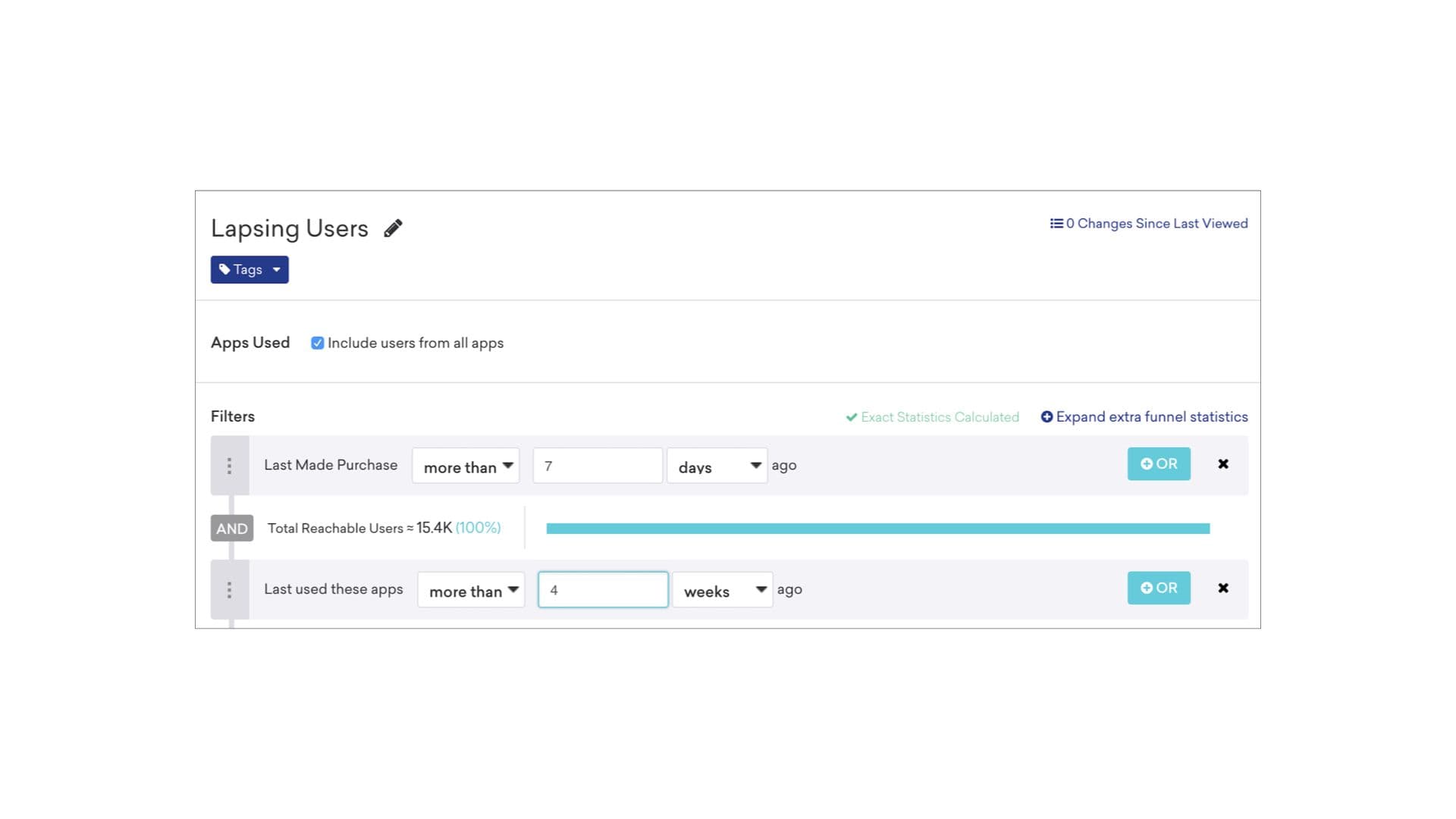Open 0 Changes Since Last Viewed link
Screen dimensions: 1456x819
coord(1148,224)
